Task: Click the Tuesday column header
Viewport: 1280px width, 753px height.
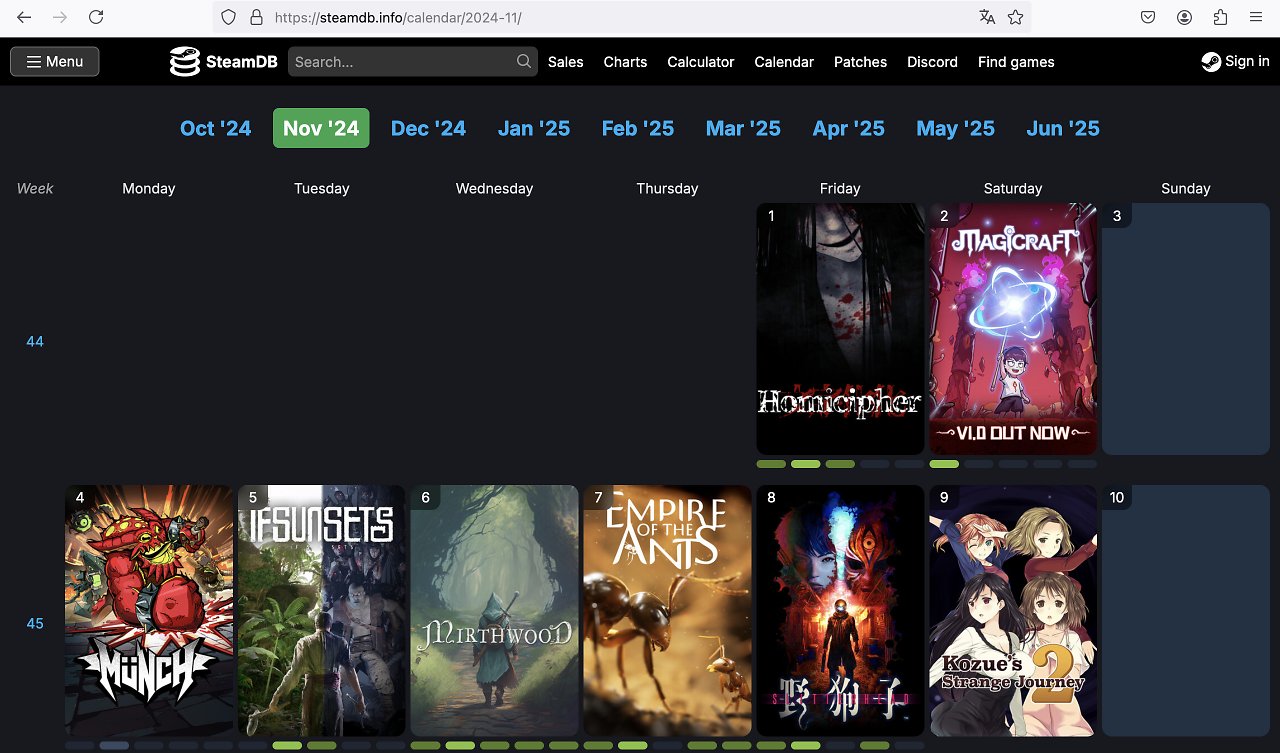Action: click(x=322, y=188)
